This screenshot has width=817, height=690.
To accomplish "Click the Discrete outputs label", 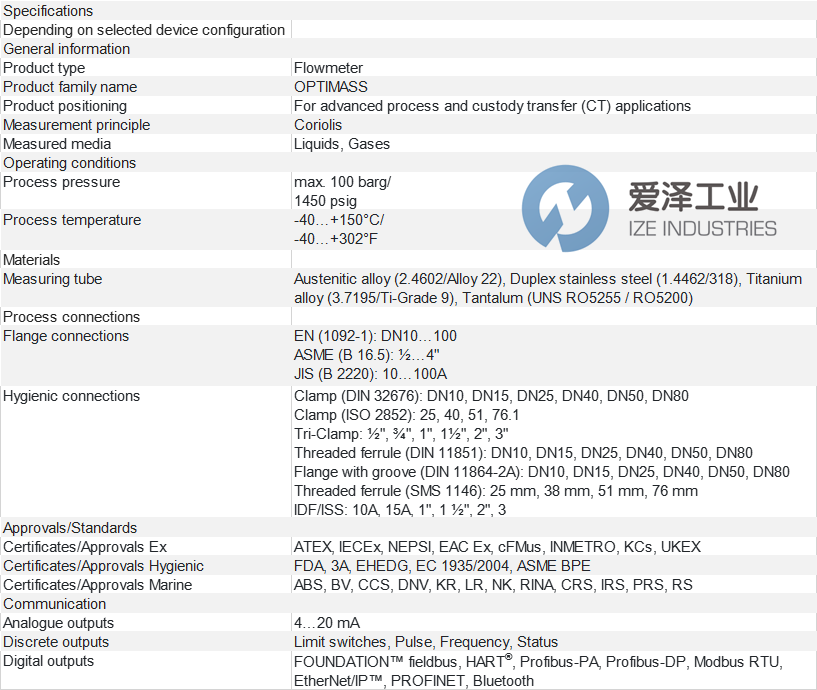I will (56, 642).
